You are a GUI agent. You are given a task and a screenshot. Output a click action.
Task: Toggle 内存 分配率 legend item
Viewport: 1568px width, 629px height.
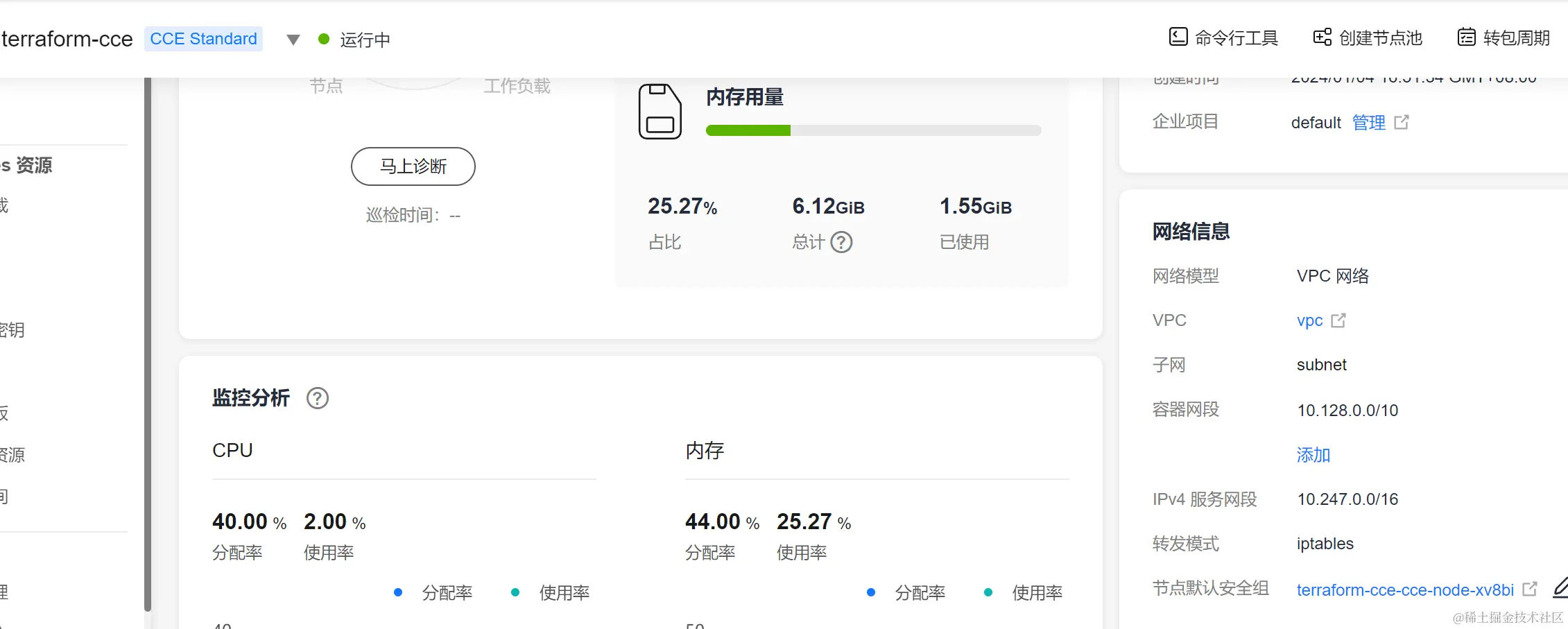pyautogui.click(x=906, y=593)
